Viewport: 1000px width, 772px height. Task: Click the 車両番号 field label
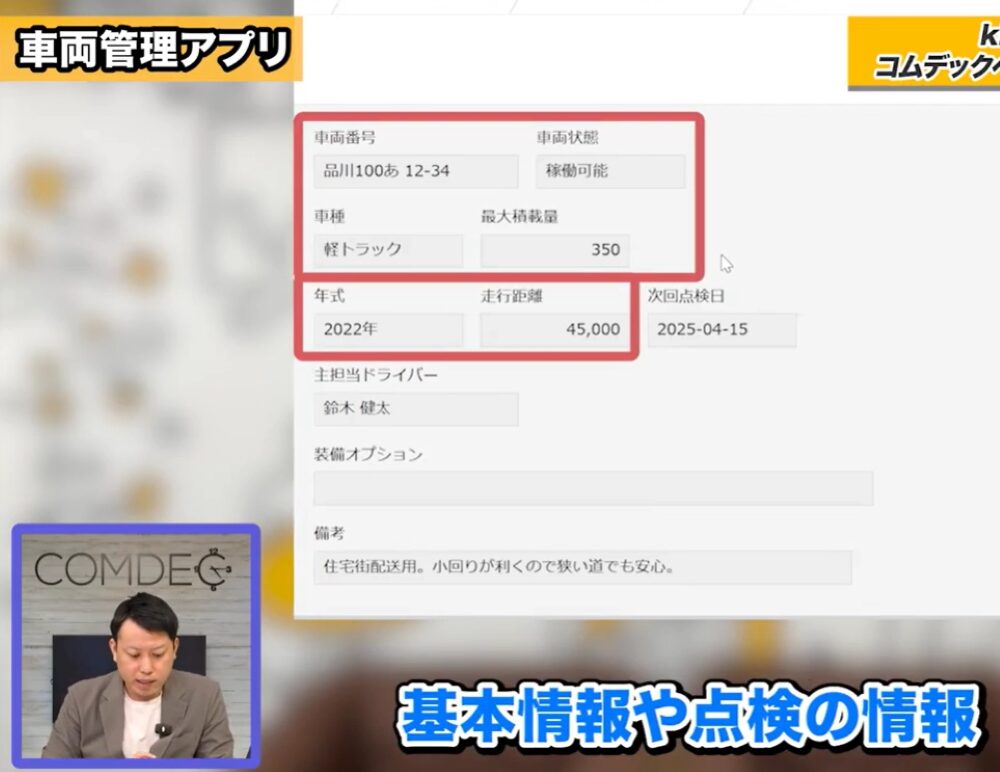click(345, 138)
